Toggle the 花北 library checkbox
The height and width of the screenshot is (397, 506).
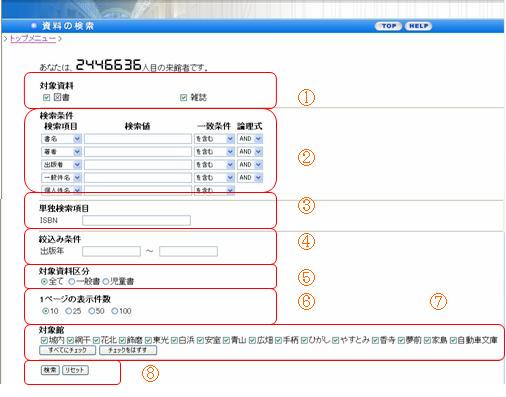(x=96, y=340)
